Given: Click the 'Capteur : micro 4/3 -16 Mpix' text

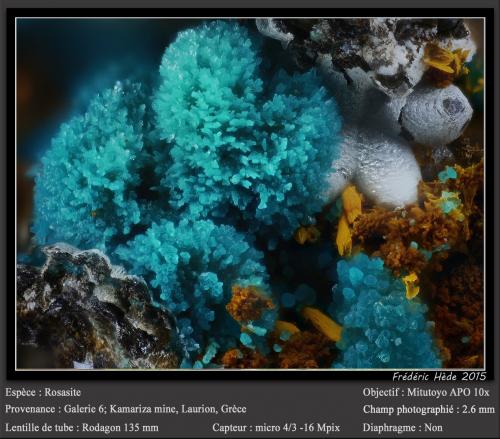Looking at the screenshot, I should pos(276,427).
